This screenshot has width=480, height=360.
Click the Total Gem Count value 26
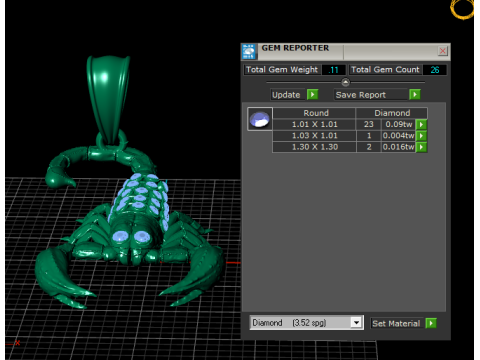[x=435, y=70]
